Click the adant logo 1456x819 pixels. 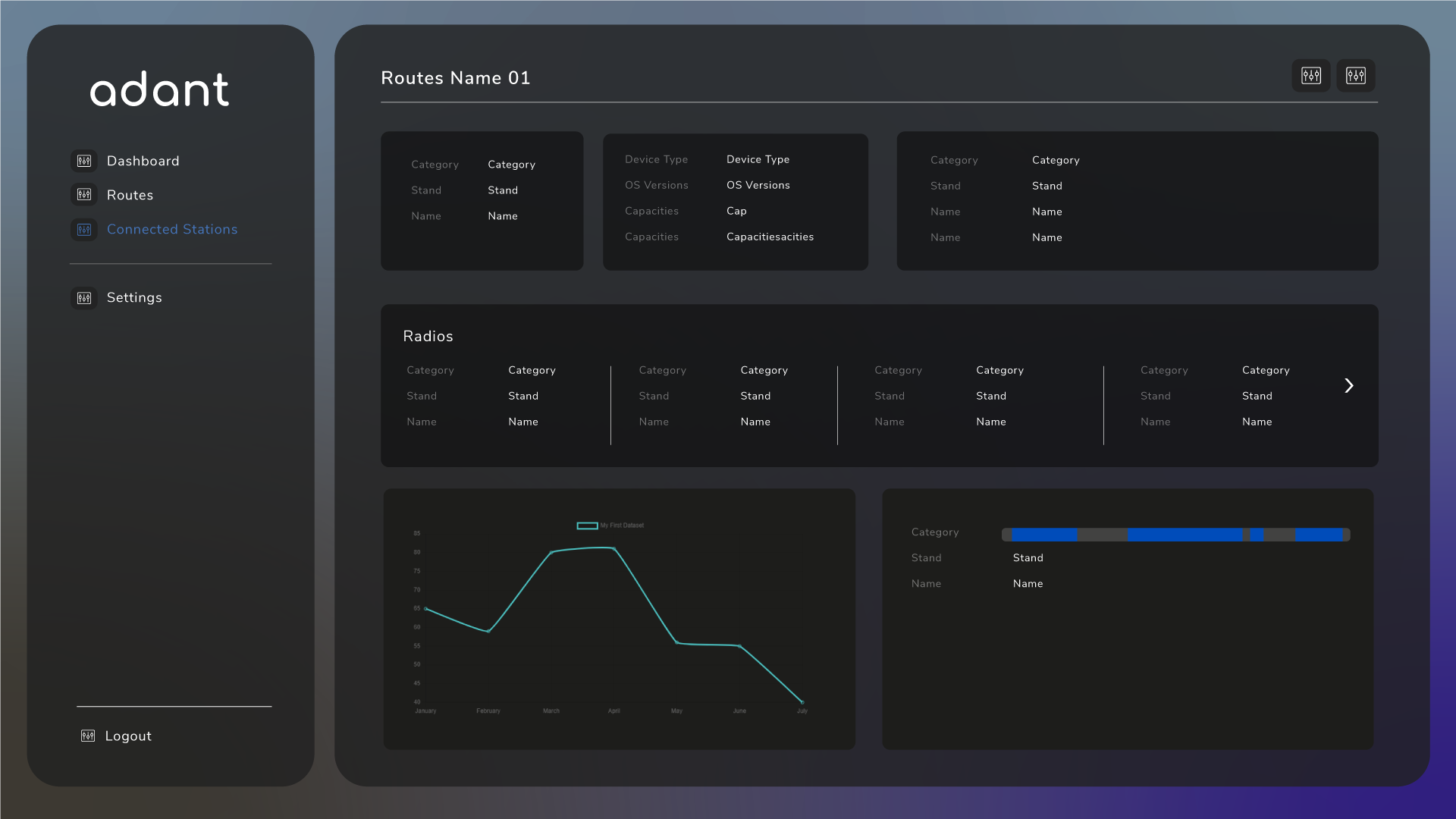159,89
